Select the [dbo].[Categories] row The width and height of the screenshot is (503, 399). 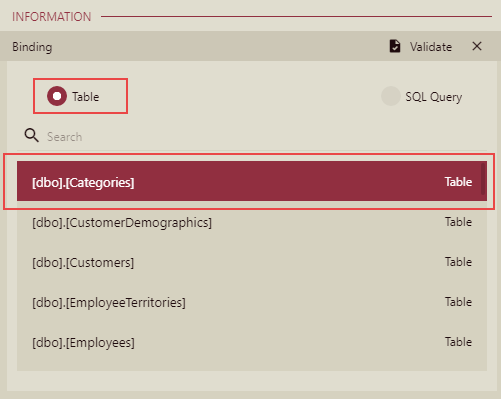(x=252, y=181)
